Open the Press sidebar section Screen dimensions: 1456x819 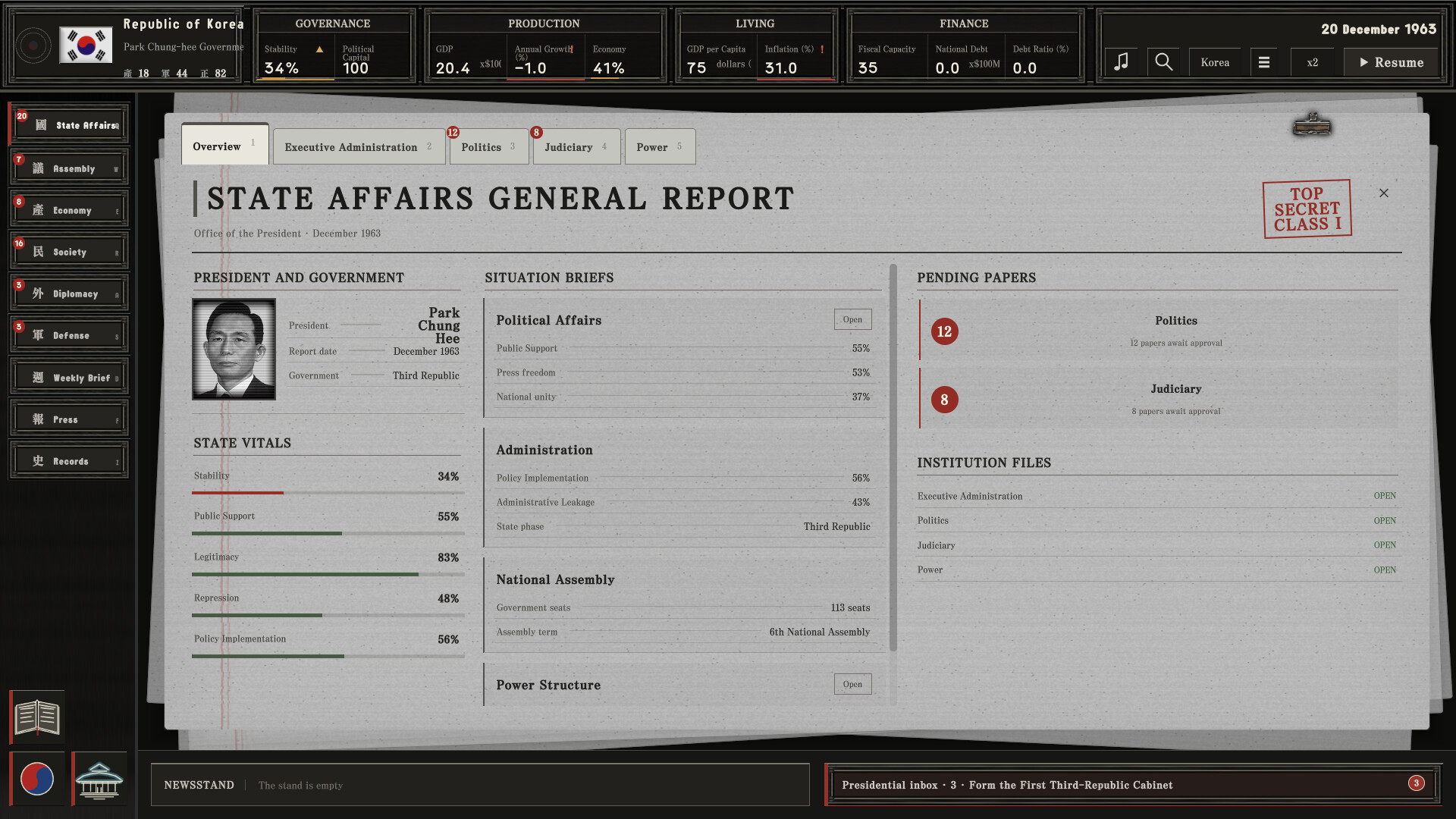70,419
